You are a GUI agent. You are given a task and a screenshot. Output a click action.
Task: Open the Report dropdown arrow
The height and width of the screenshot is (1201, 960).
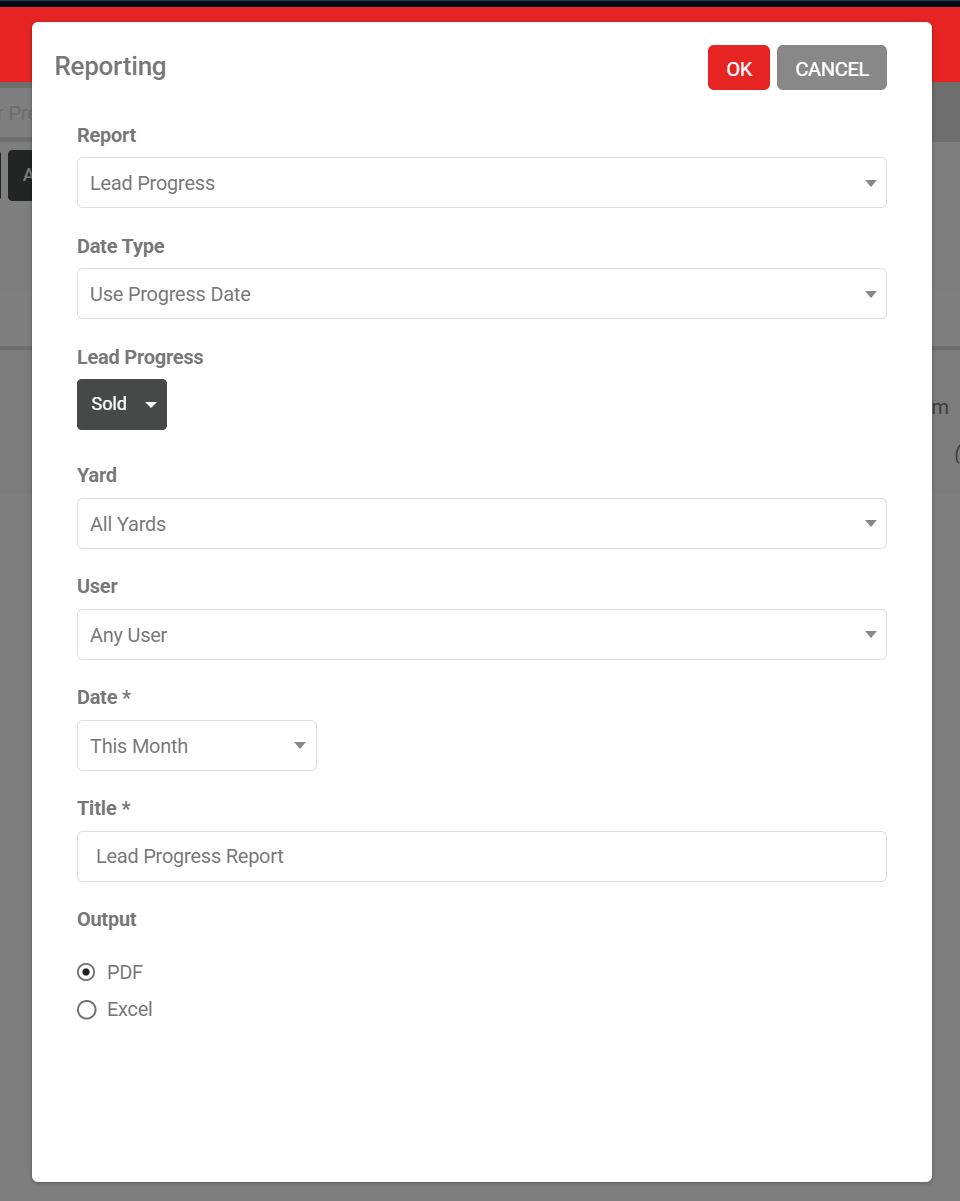(x=871, y=182)
